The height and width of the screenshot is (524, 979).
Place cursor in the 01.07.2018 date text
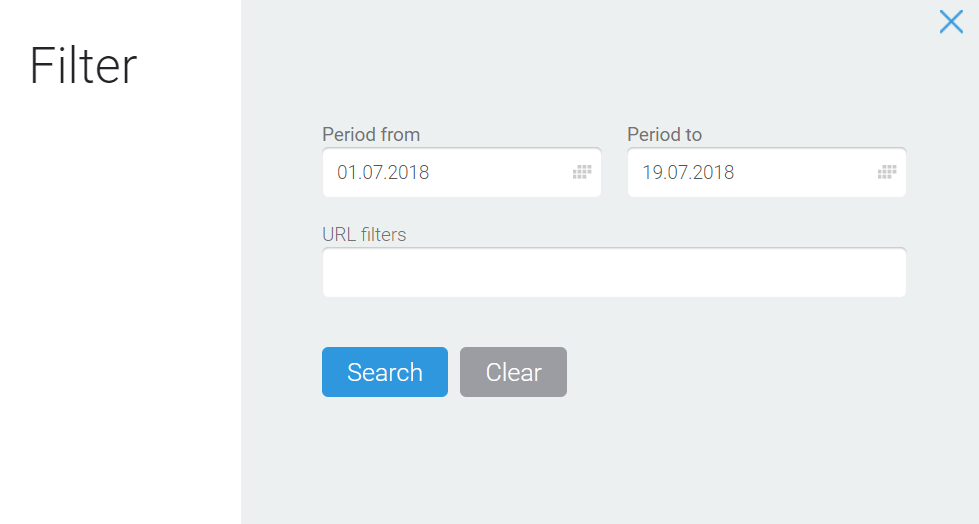[383, 172]
